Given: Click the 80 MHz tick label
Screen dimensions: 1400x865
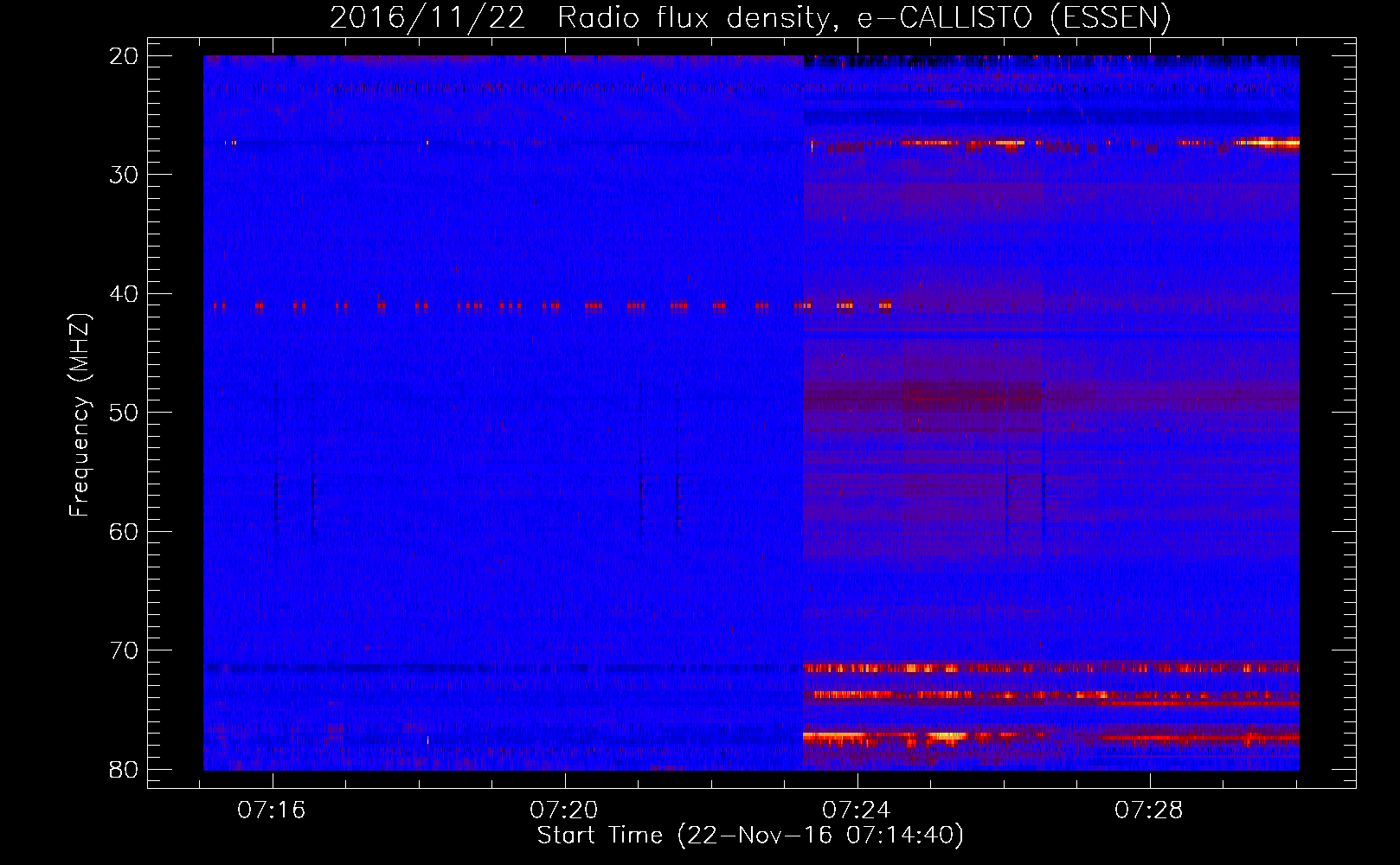Looking at the screenshot, I should pyautogui.click(x=125, y=769).
